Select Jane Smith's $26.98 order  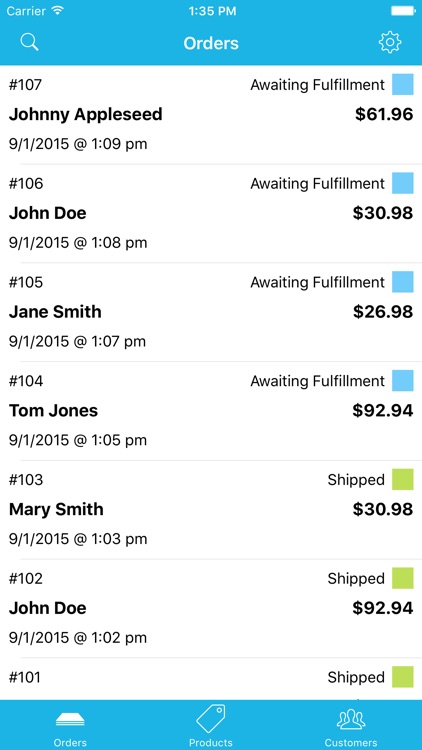tap(211, 312)
